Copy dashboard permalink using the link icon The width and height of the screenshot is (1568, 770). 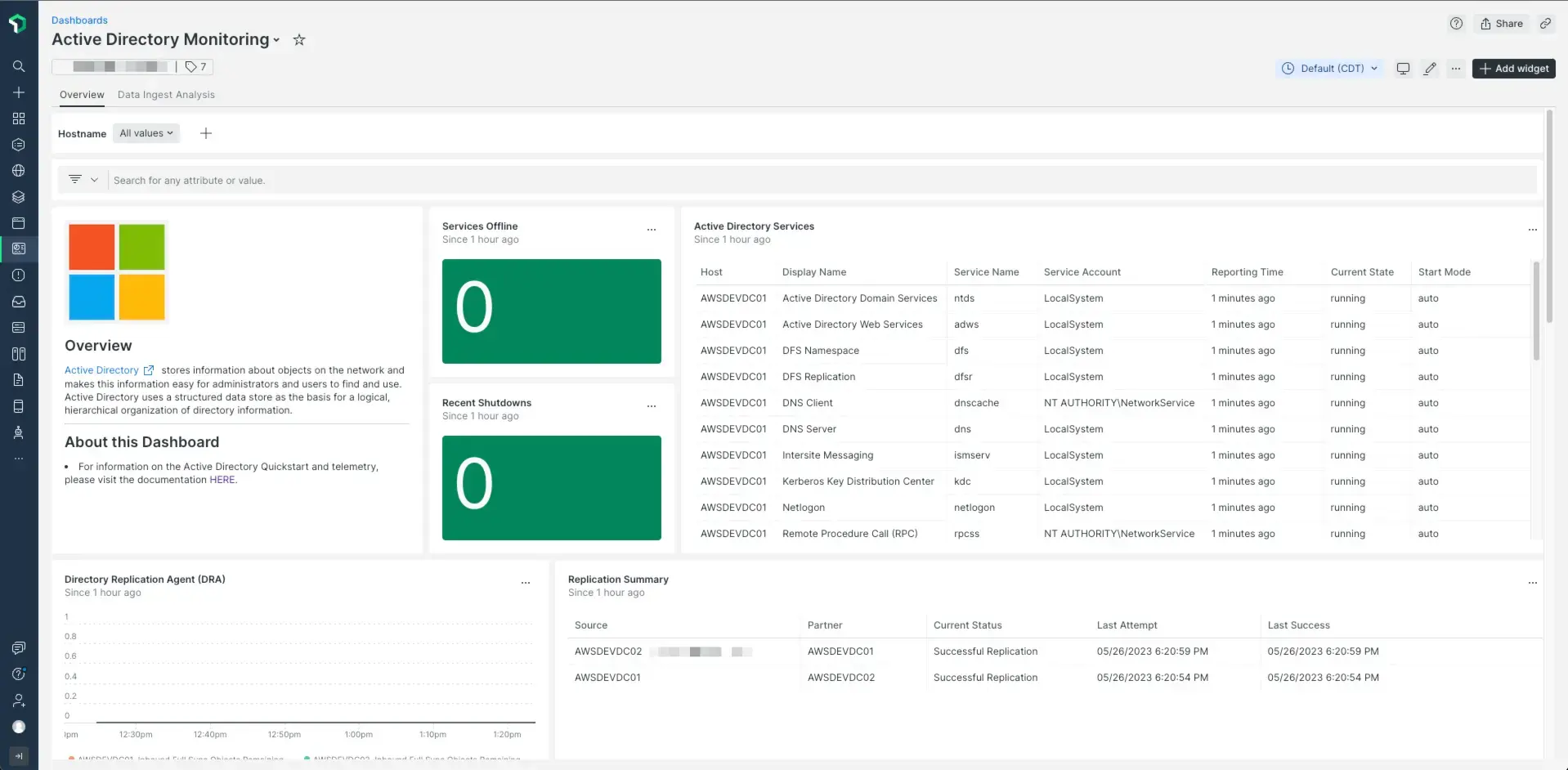(1545, 24)
